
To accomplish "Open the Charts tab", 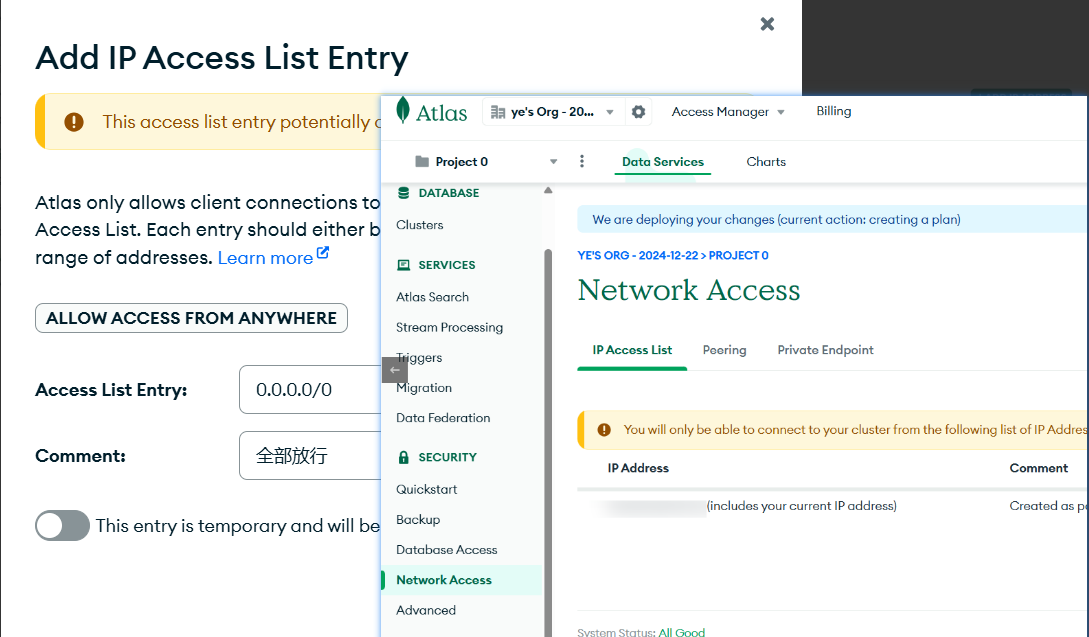I will tap(766, 162).
